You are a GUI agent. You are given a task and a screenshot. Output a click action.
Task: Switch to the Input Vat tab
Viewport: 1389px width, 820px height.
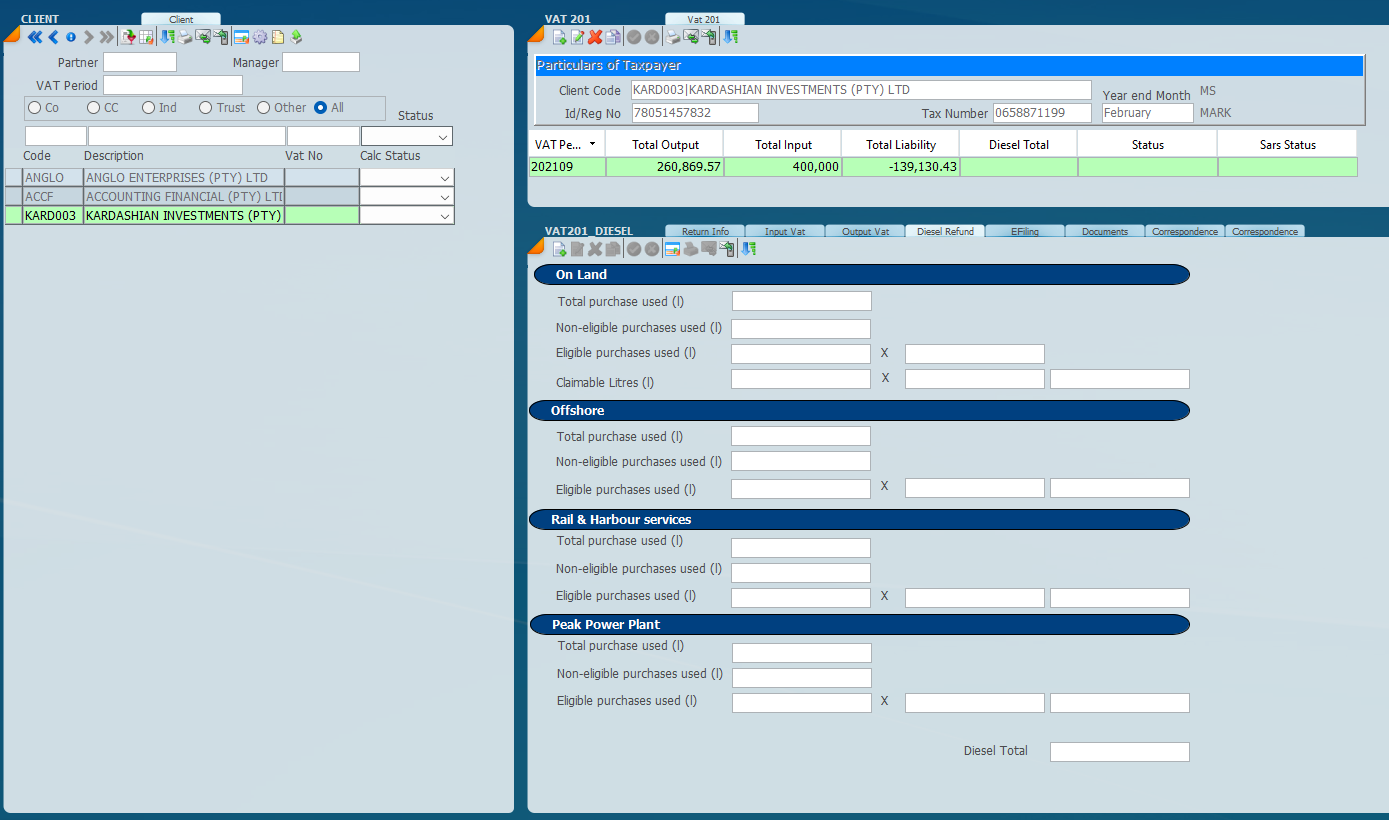pyautogui.click(x=784, y=231)
